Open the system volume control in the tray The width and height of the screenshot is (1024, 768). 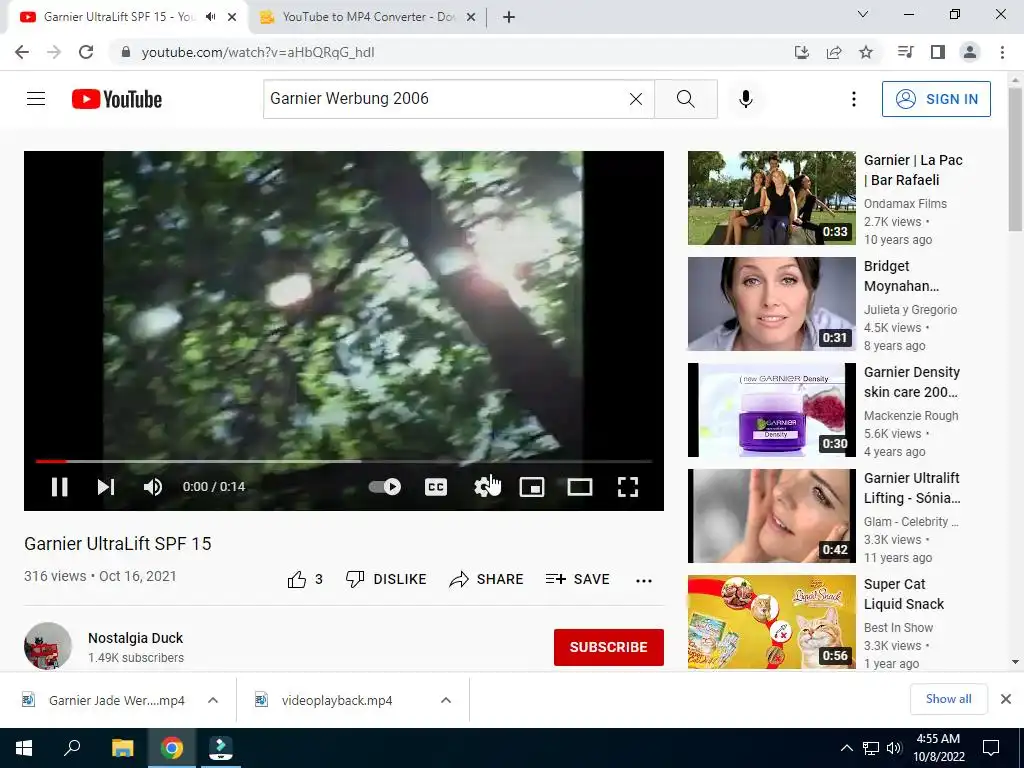tap(894, 748)
